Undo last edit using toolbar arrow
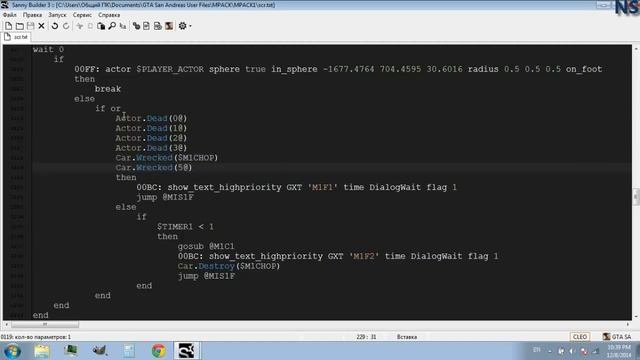The image size is (640, 360). coord(55,26)
